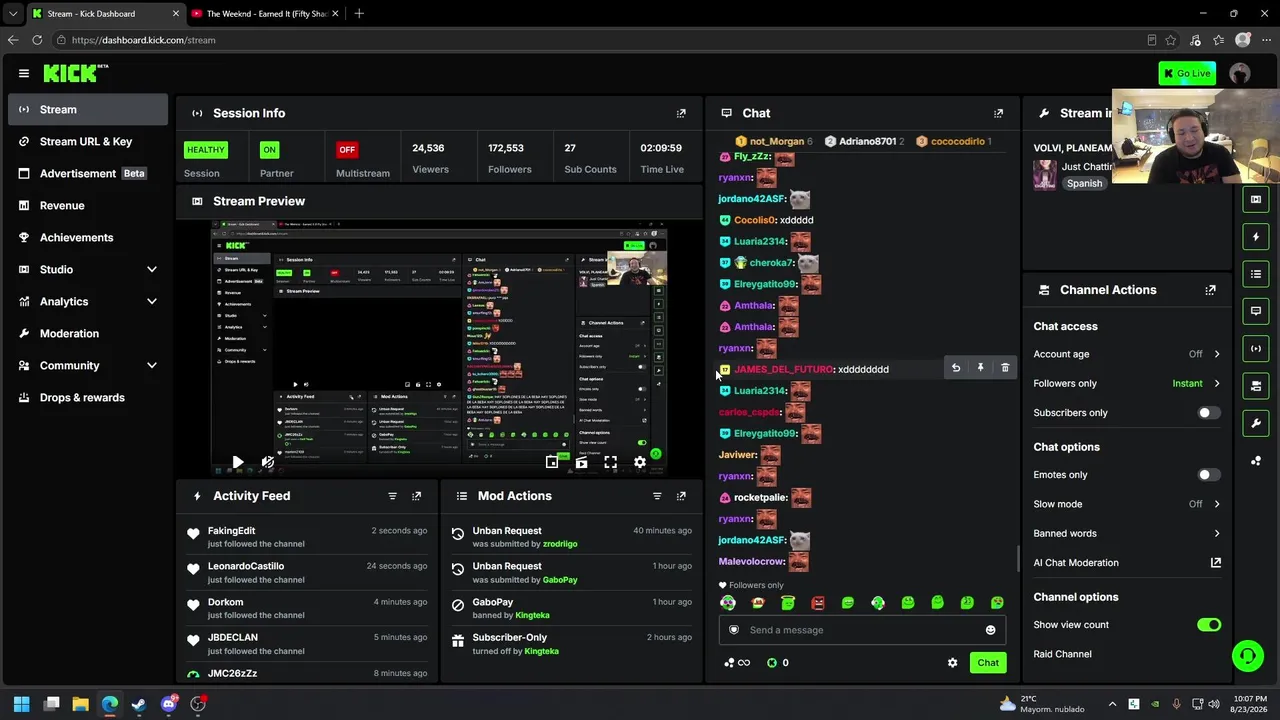Toggle stream preview widget in right sidebar

pos(1256,199)
